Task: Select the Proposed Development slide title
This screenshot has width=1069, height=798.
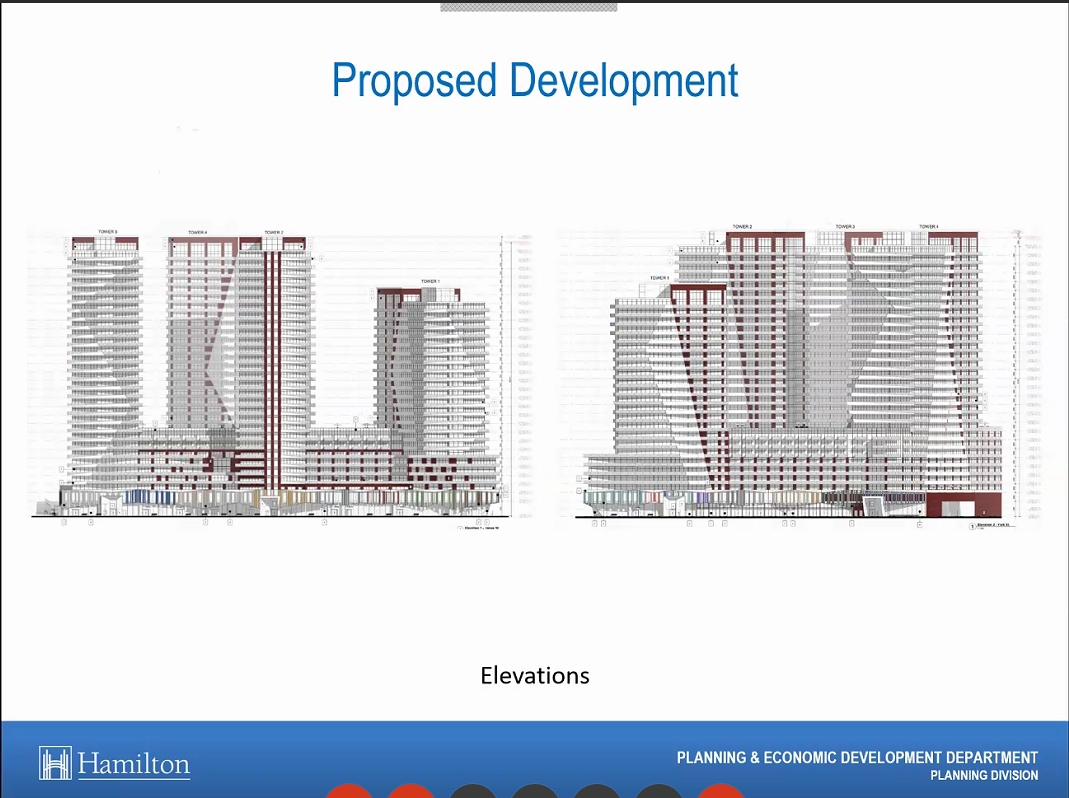Action: [535, 80]
